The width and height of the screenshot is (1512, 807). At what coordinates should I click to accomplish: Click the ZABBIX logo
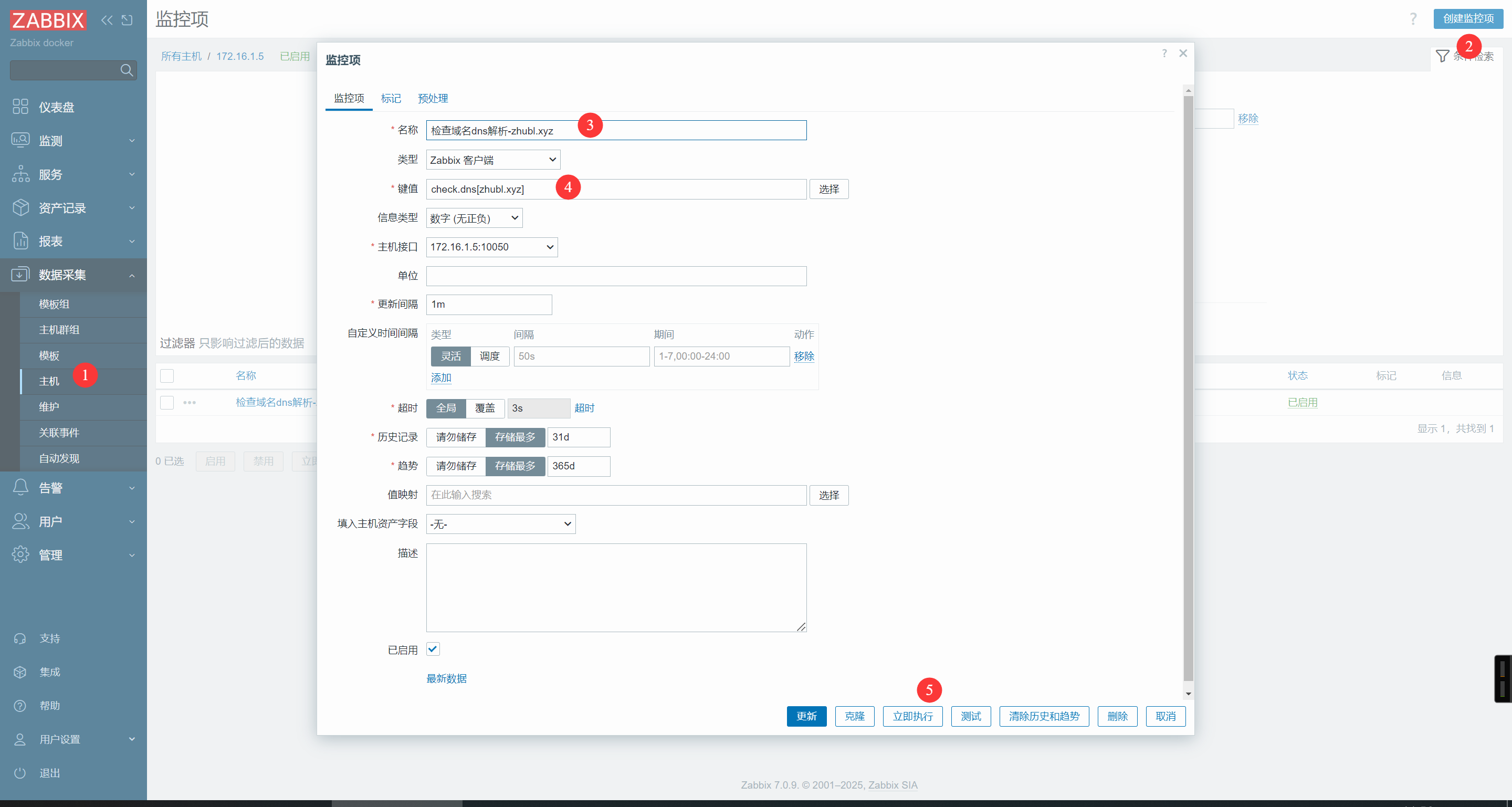[x=48, y=20]
